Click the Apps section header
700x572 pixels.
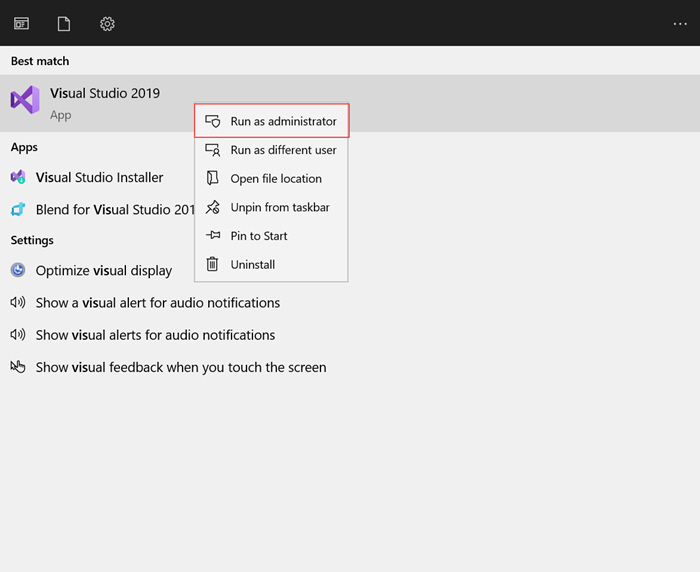(24, 147)
